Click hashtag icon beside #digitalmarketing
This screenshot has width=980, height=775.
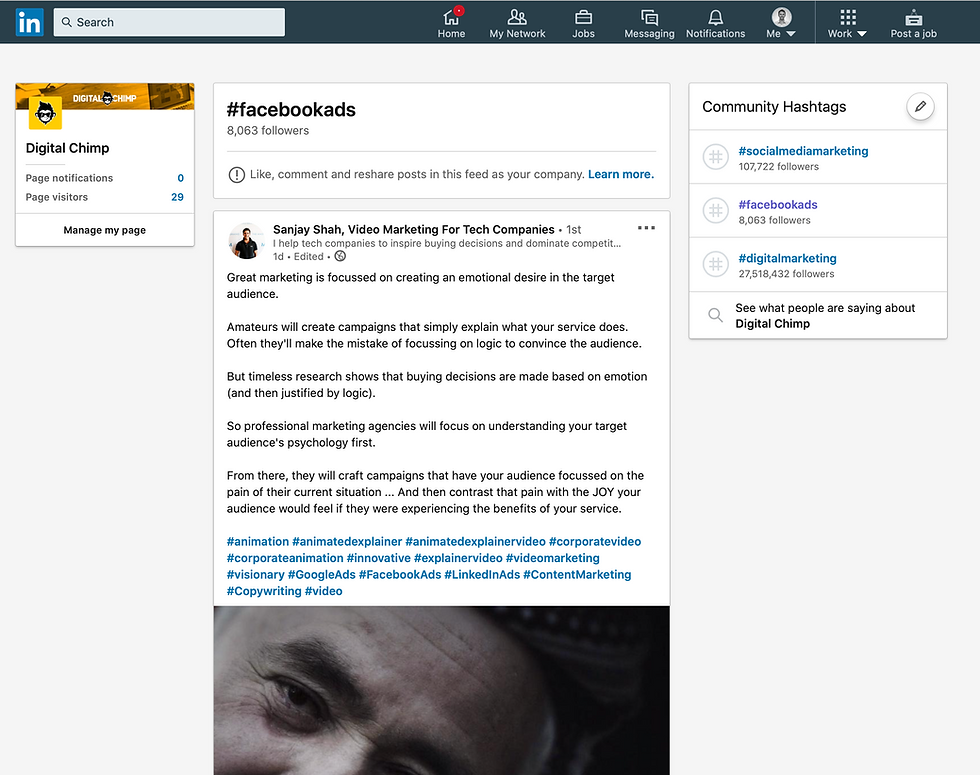[x=716, y=264]
